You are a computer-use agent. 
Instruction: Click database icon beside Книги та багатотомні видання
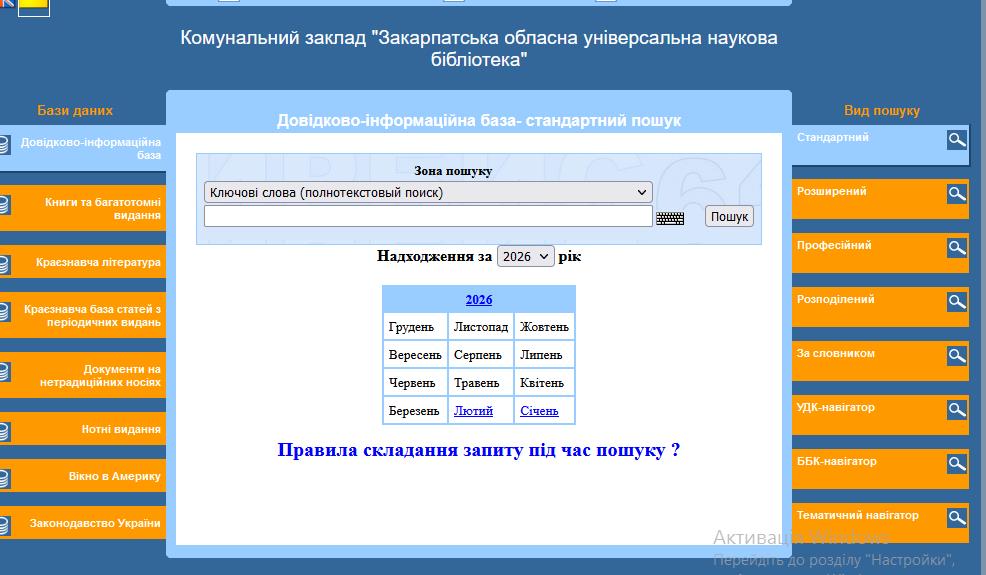click(4, 206)
